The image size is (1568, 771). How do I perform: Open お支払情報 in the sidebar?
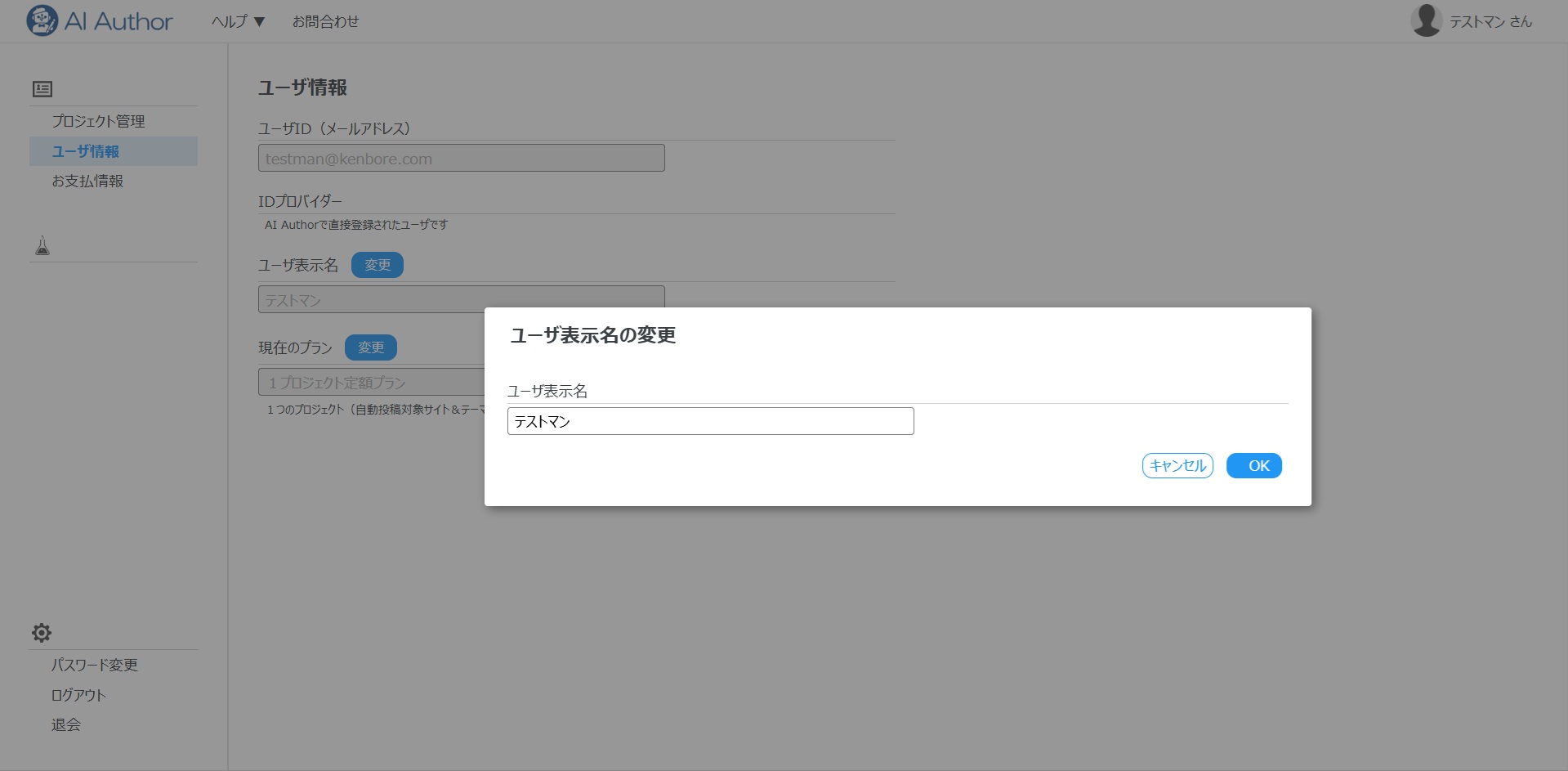pos(87,181)
